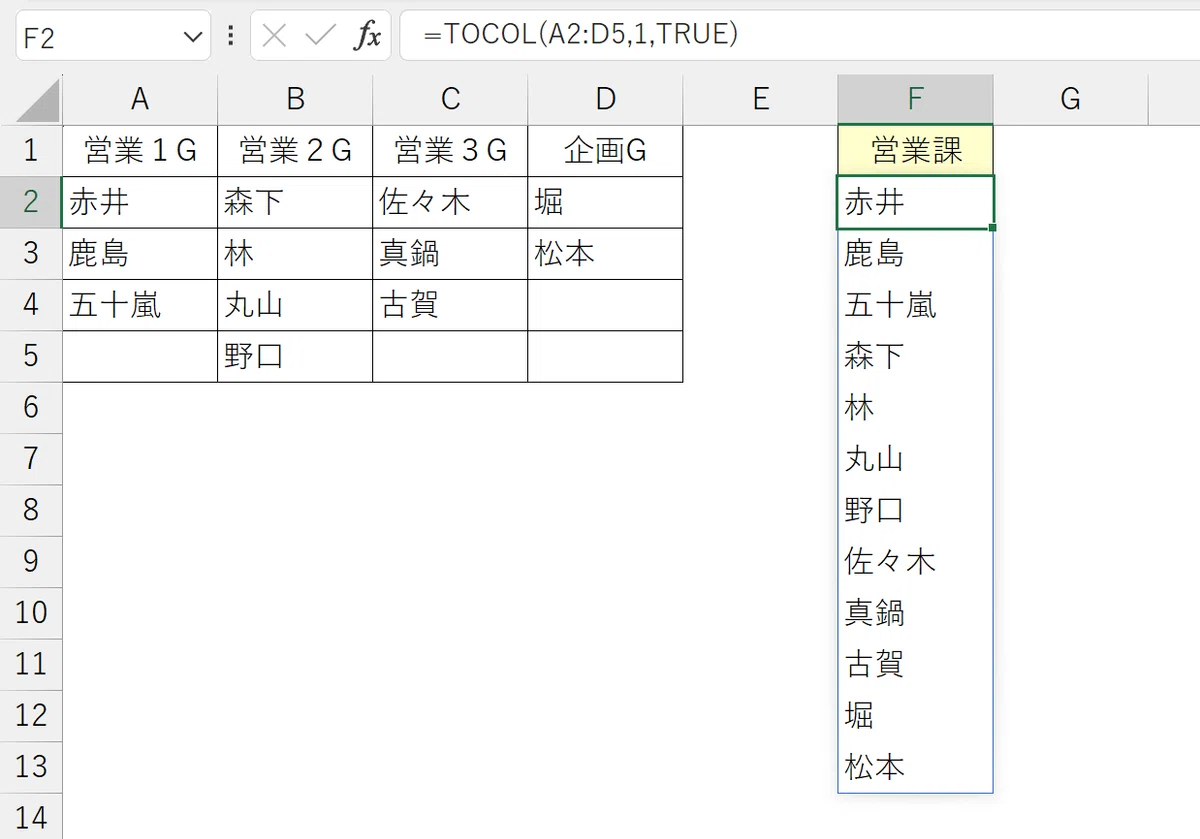The image size is (1200, 839).
Task: Click 鹿島 in column F
Action: pyautogui.click(x=915, y=254)
